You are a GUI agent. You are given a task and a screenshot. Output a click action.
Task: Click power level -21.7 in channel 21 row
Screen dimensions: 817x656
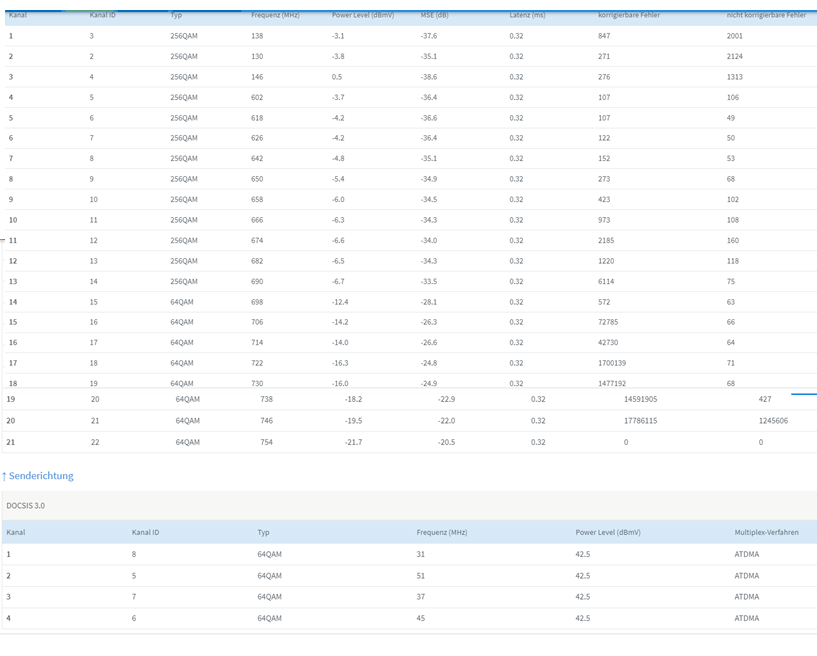pyautogui.click(x=353, y=442)
